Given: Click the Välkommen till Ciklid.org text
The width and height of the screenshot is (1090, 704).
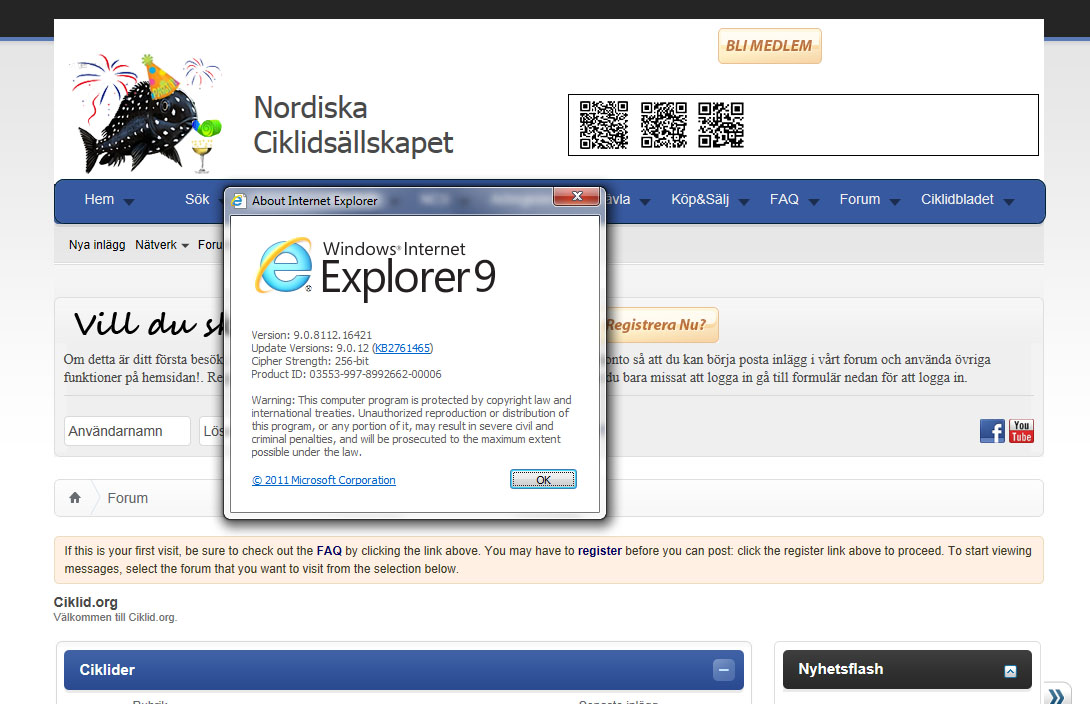Looking at the screenshot, I should point(115,617).
